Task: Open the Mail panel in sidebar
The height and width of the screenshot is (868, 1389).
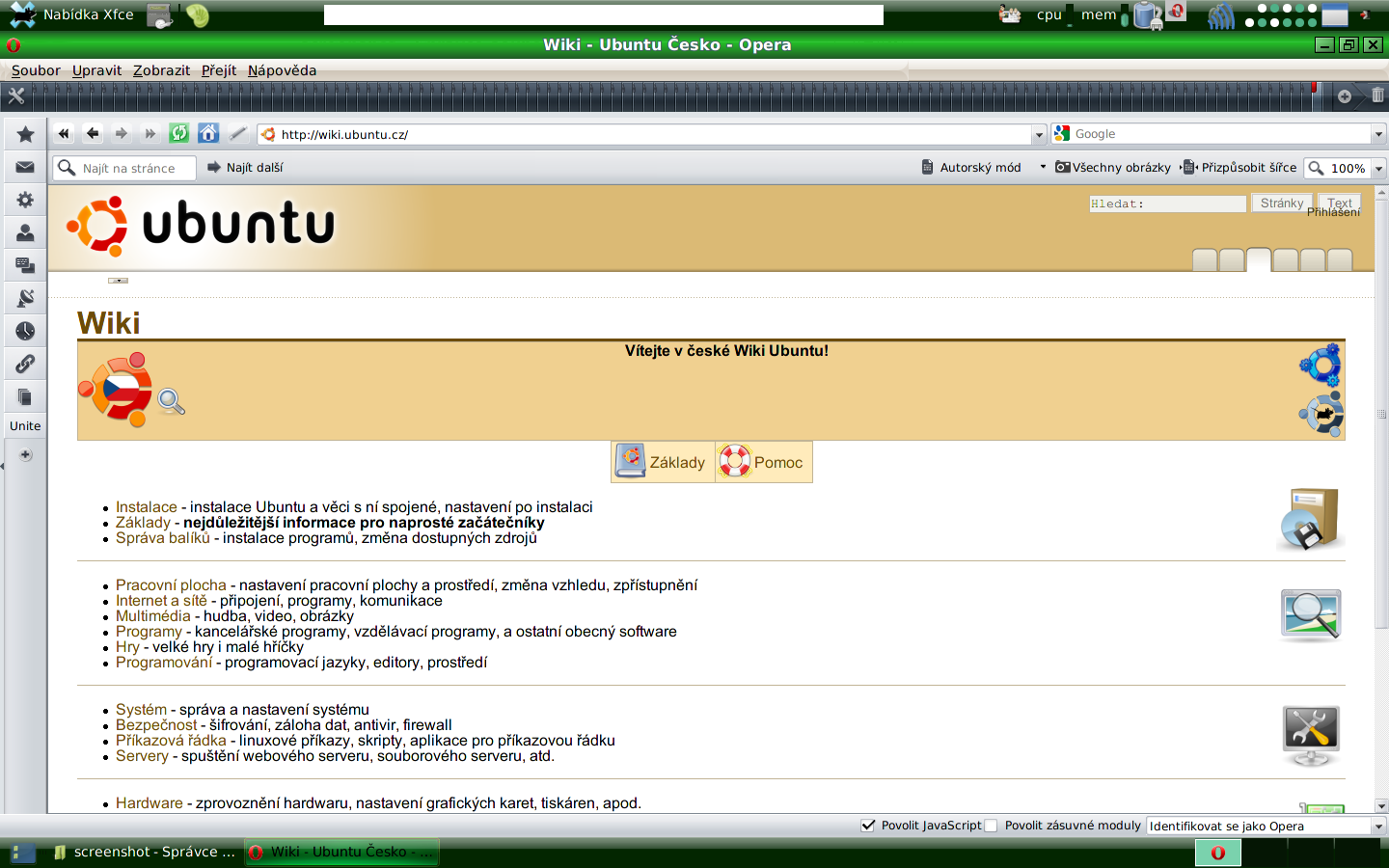Action: [25, 167]
